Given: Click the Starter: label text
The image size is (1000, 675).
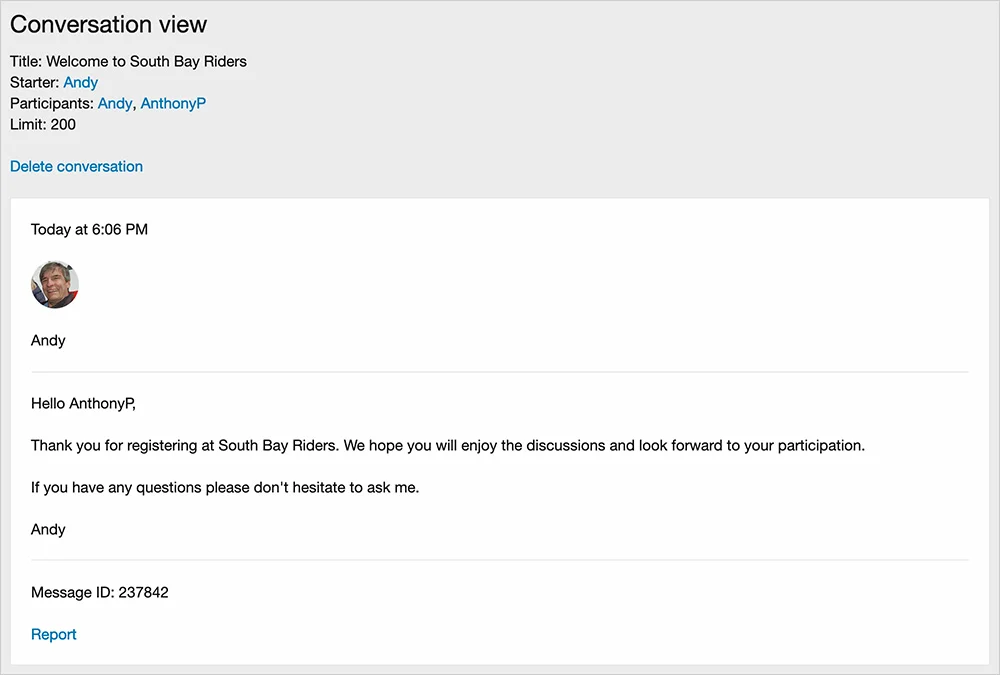Looking at the screenshot, I should click(x=35, y=83).
